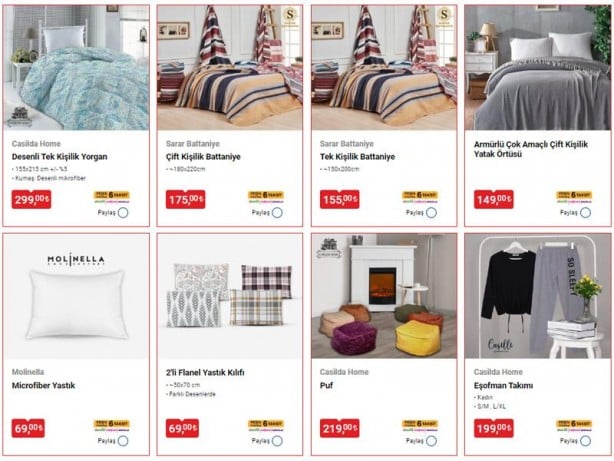Open the grey bedspread product image
The image size is (614, 461).
pyautogui.click(x=538, y=68)
